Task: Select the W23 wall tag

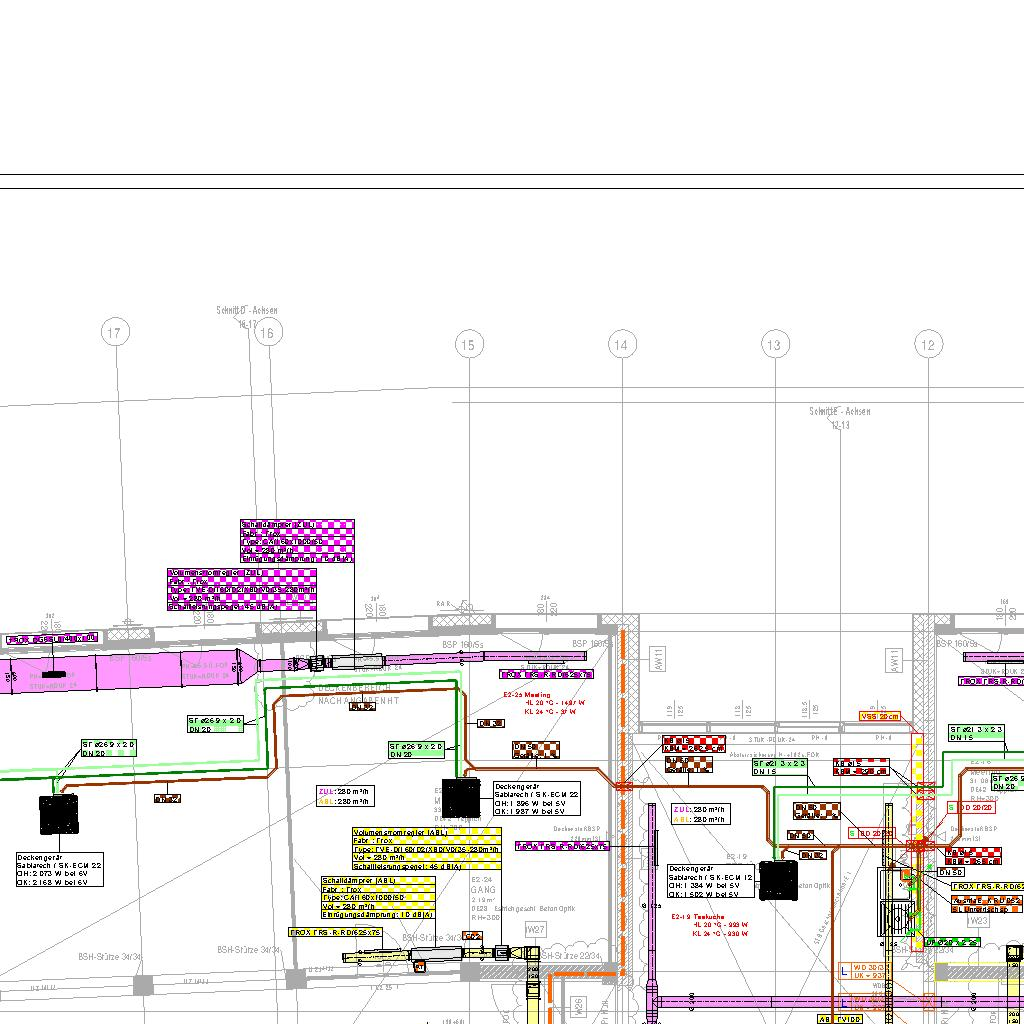Action: tap(978, 920)
